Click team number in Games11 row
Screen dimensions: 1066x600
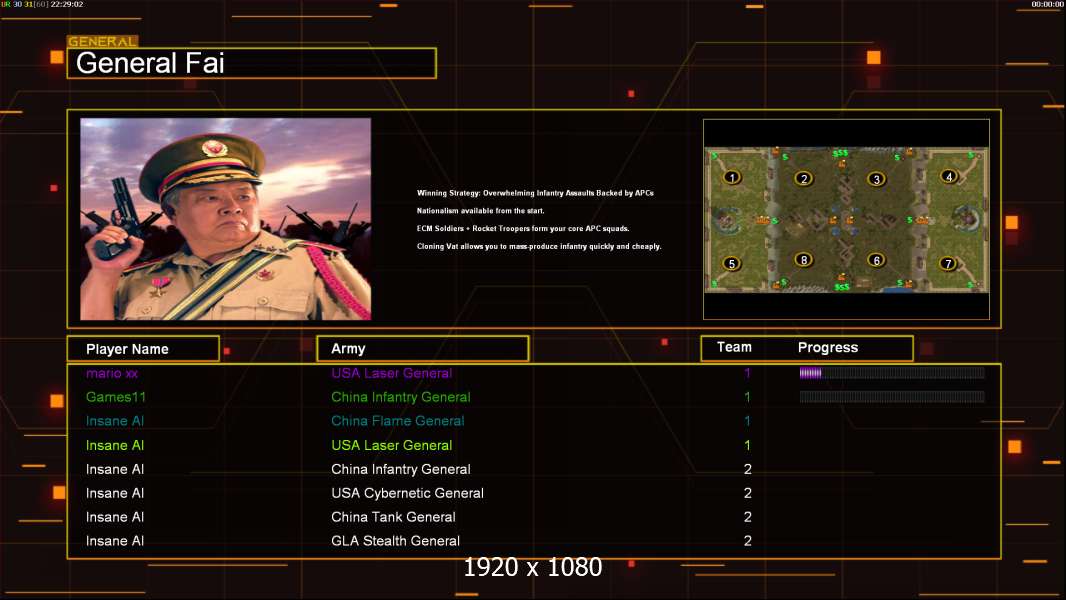(x=747, y=397)
